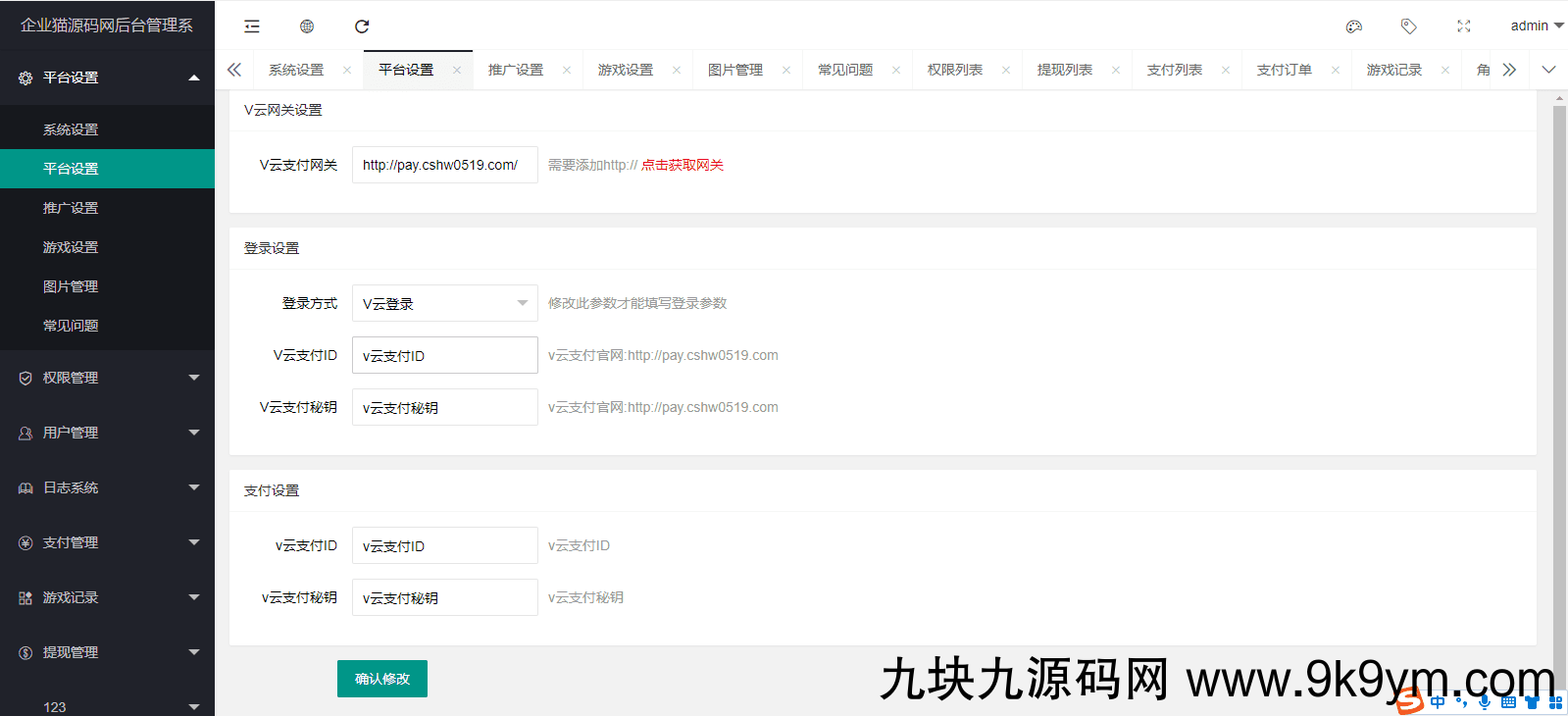1568x716 pixels.
Task: Open the website via the globe icon
Action: [x=307, y=26]
